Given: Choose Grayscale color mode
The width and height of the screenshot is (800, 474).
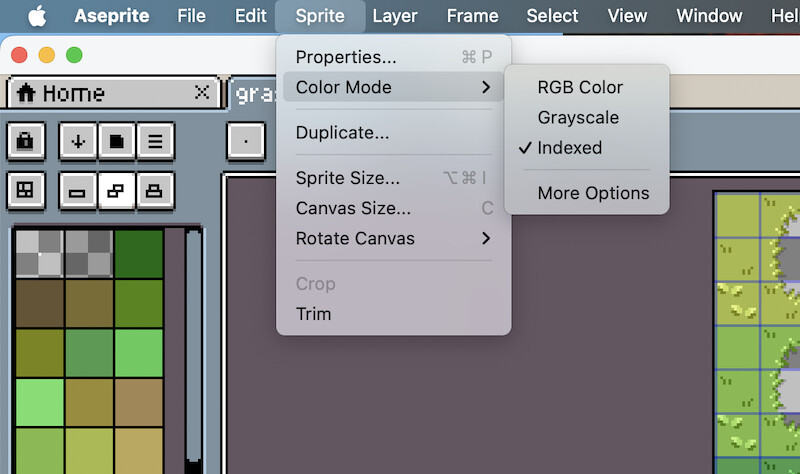Looking at the screenshot, I should click(x=578, y=117).
